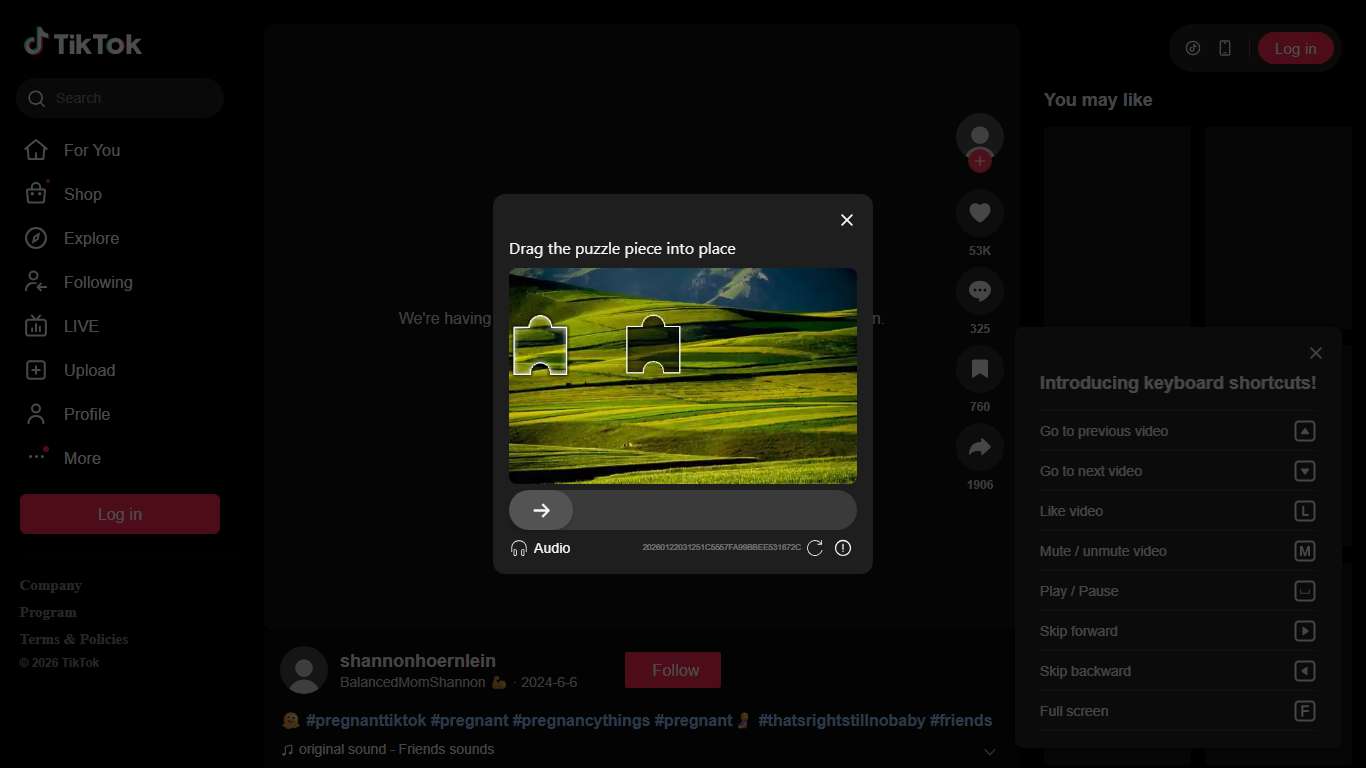Like the video with heart icon
The width and height of the screenshot is (1366, 768).
click(980, 213)
